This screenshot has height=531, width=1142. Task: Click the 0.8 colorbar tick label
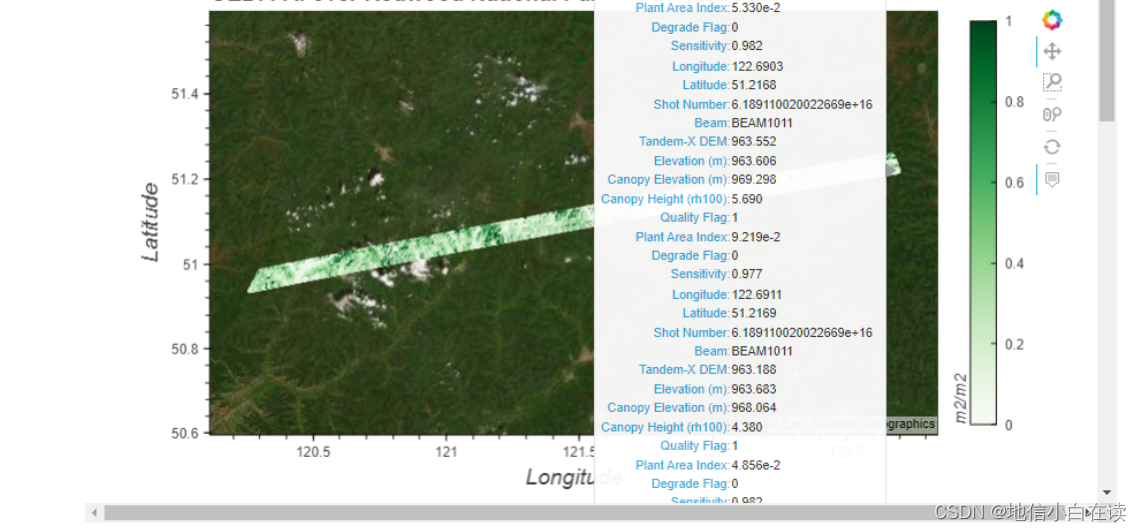(1015, 102)
